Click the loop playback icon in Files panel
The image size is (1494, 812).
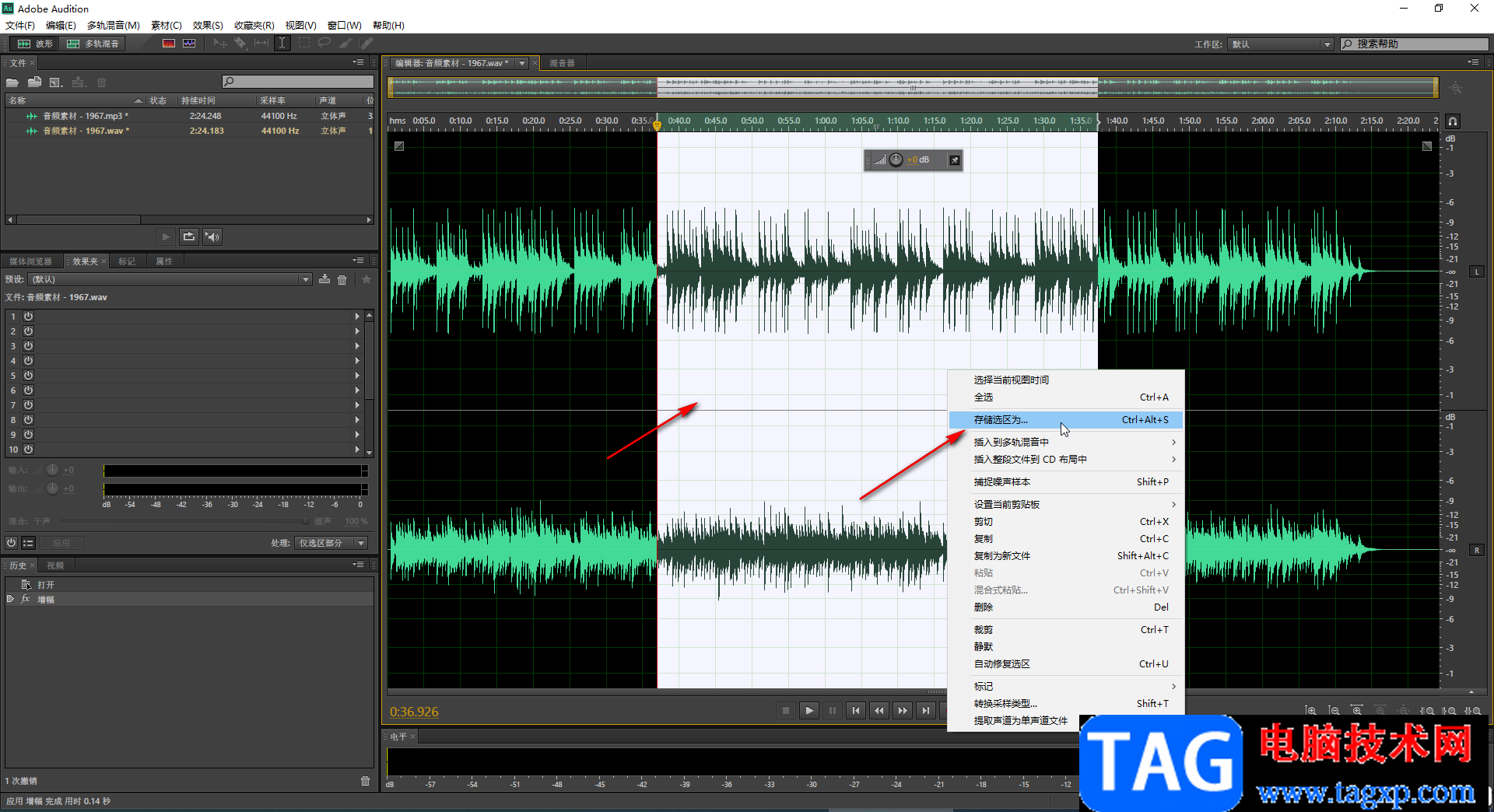(x=189, y=236)
